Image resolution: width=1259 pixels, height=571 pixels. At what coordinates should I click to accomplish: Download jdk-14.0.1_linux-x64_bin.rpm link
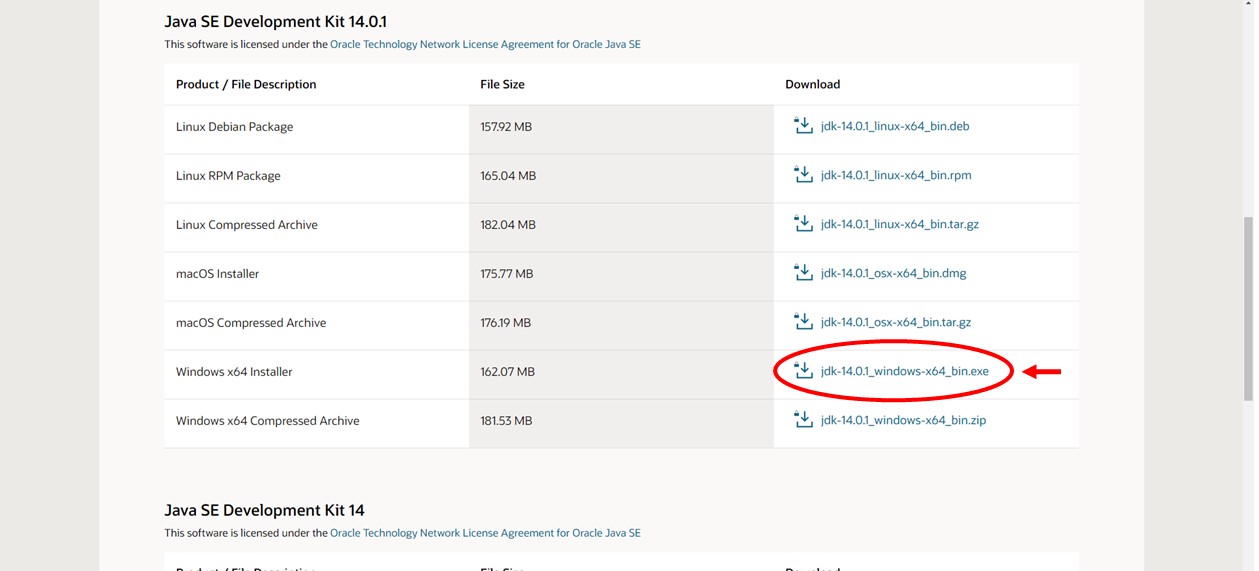pyautogui.click(x=896, y=175)
